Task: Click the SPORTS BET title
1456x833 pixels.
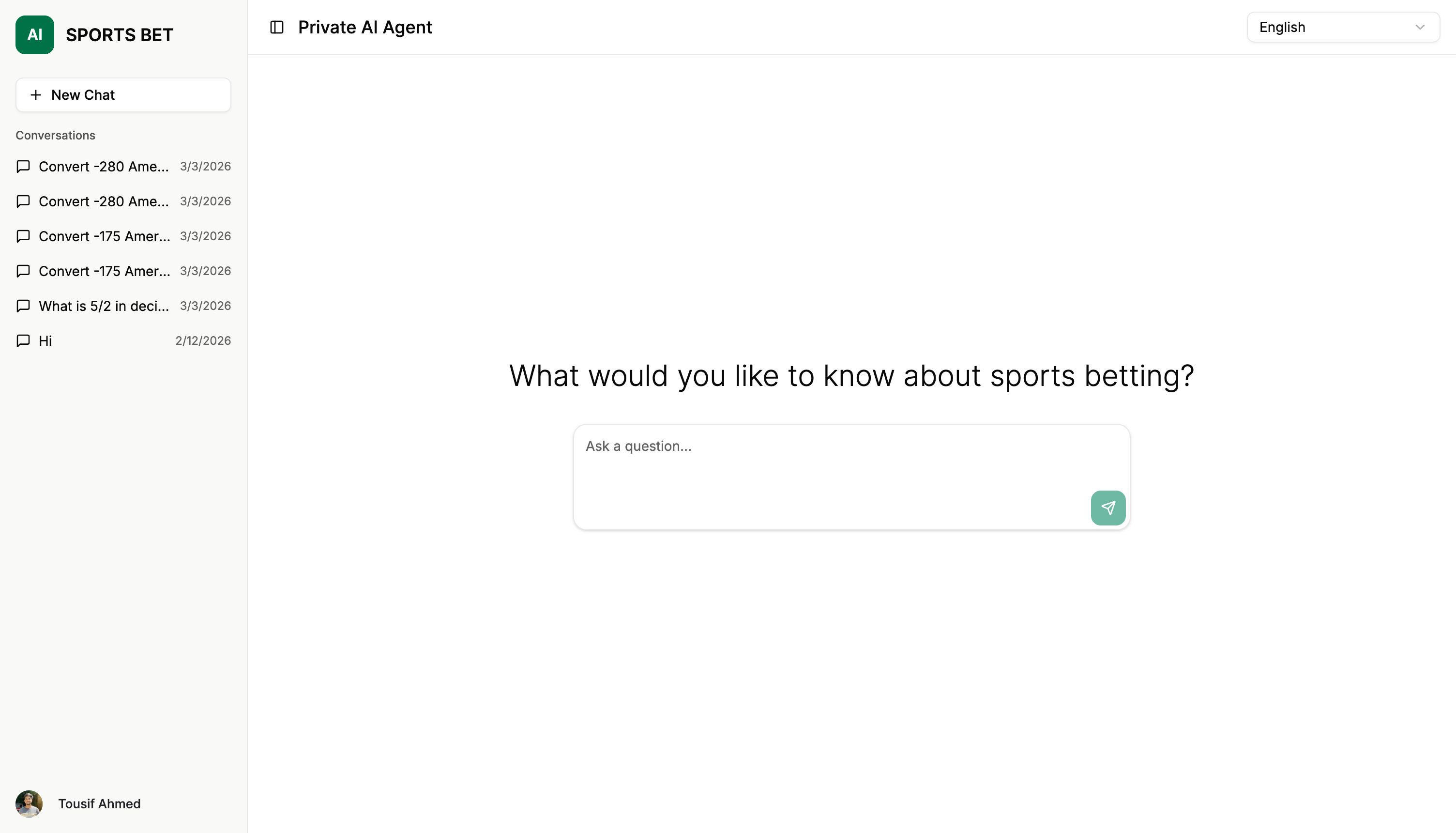Action: [x=119, y=34]
